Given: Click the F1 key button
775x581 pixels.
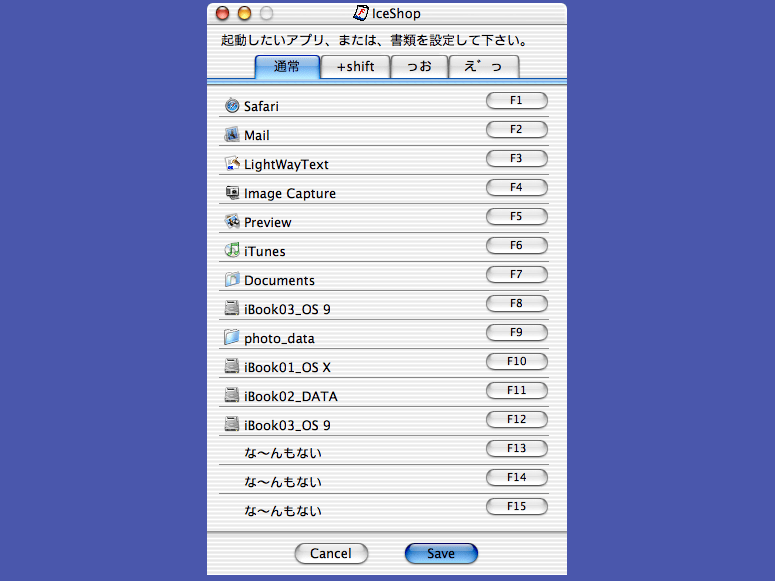Looking at the screenshot, I should pos(517,100).
